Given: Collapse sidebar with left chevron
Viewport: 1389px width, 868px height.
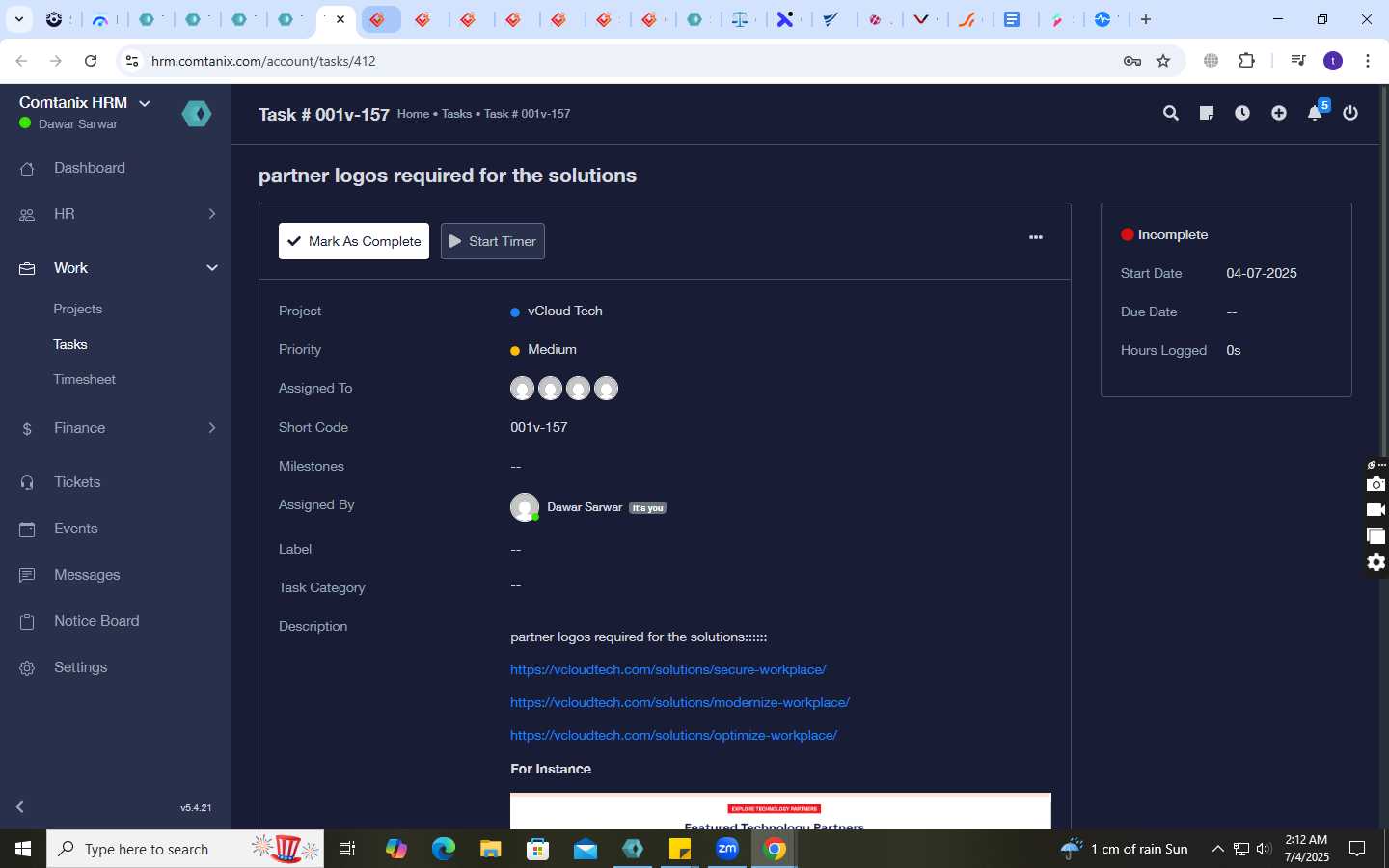Looking at the screenshot, I should click(20, 807).
